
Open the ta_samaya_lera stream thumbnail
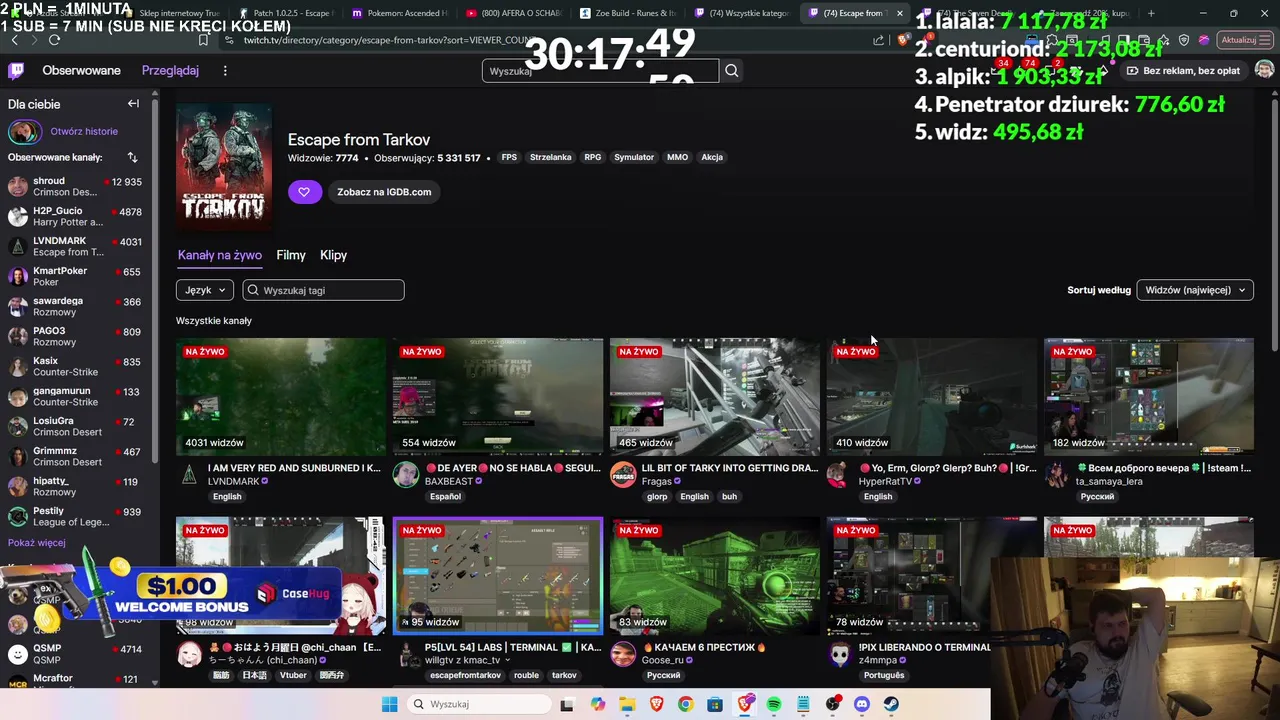[x=1149, y=397]
